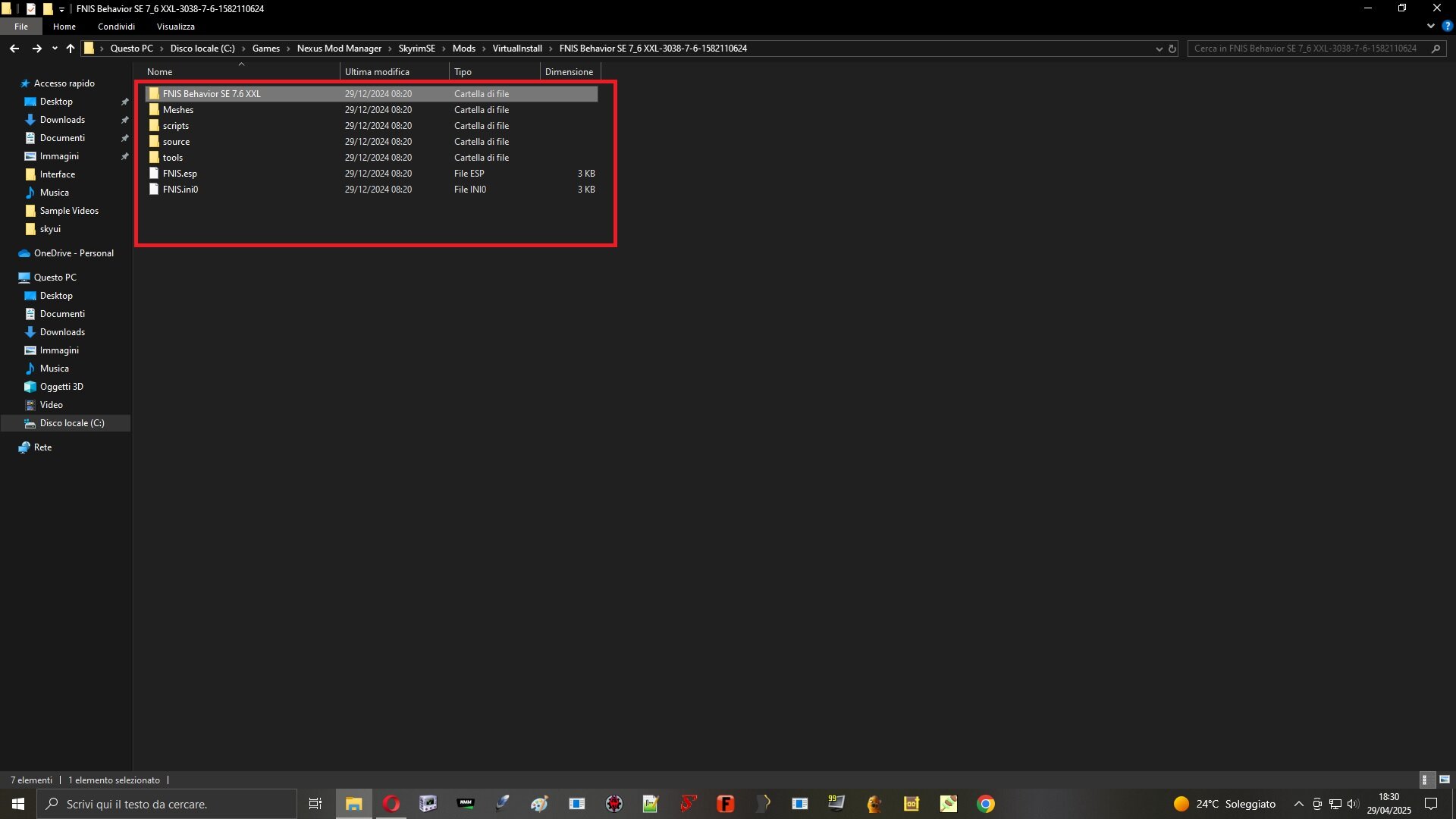This screenshot has width=1456, height=819.
Task: Open the network icon in the system tray
Action: click(x=1335, y=804)
